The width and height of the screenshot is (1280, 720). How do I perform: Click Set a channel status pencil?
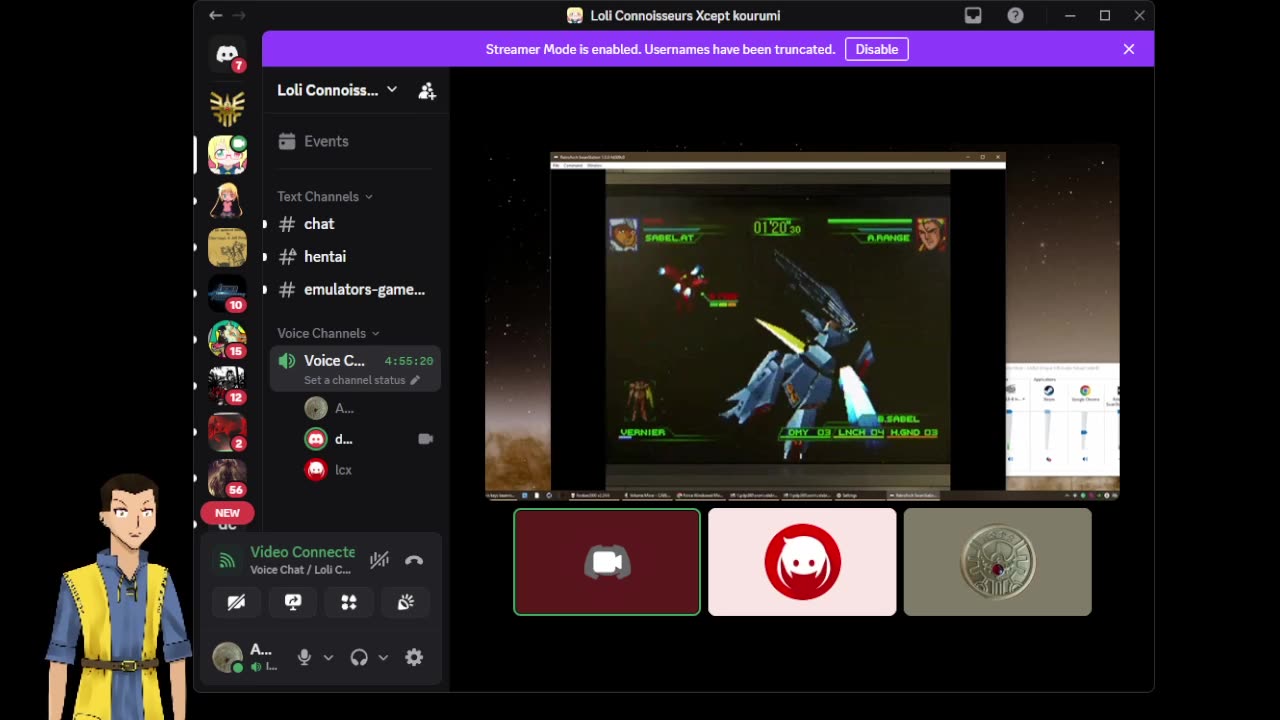(x=414, y=380)
